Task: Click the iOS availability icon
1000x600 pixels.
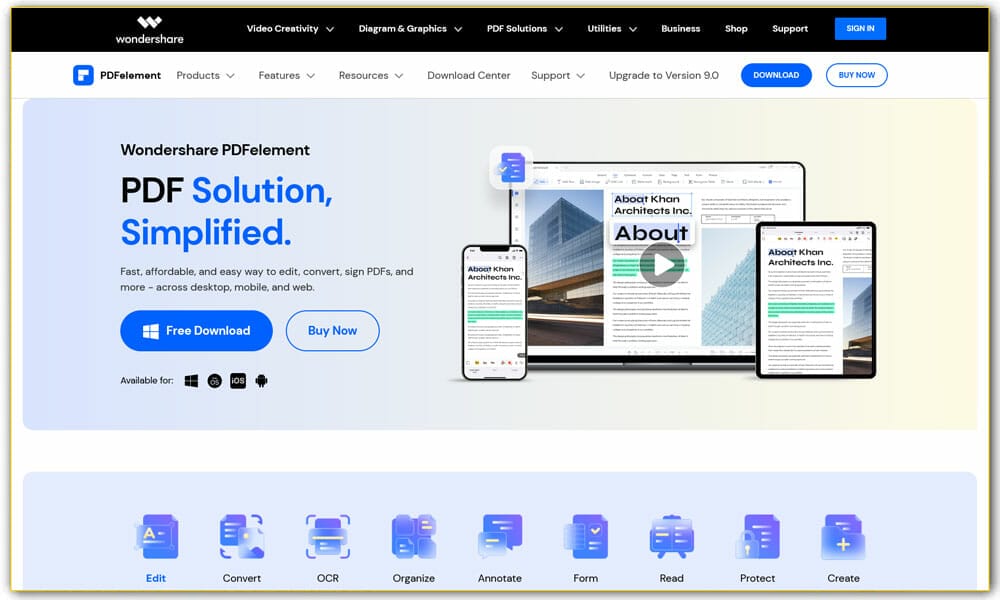Action: (237, 381)
